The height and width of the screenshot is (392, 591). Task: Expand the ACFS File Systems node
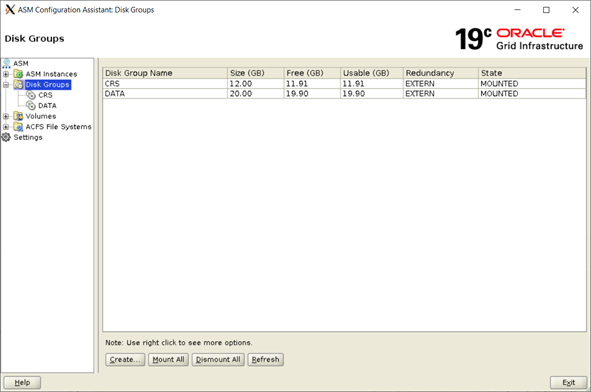click(6, 127)
